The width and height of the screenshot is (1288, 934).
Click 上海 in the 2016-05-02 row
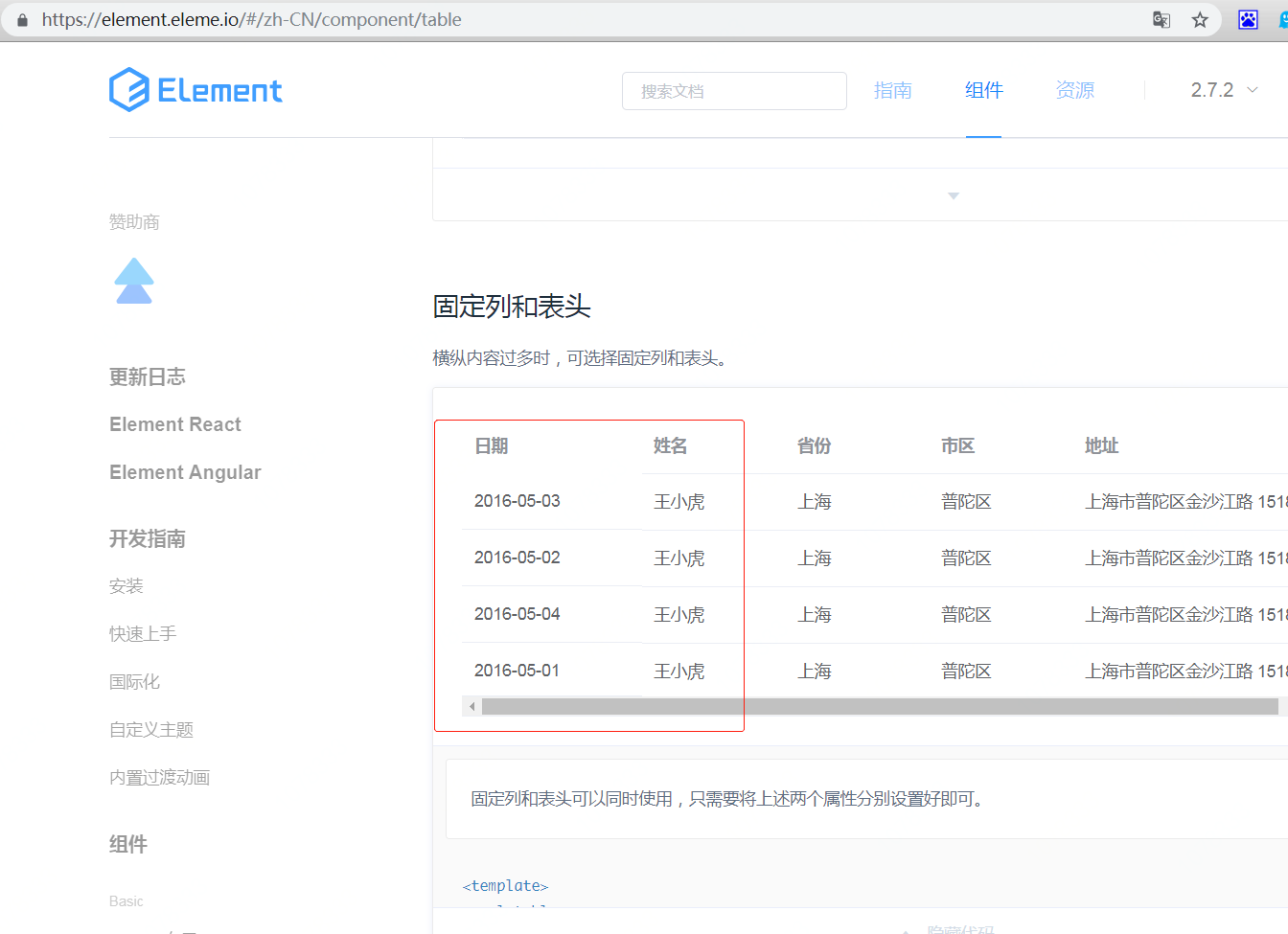coord(815,558)
